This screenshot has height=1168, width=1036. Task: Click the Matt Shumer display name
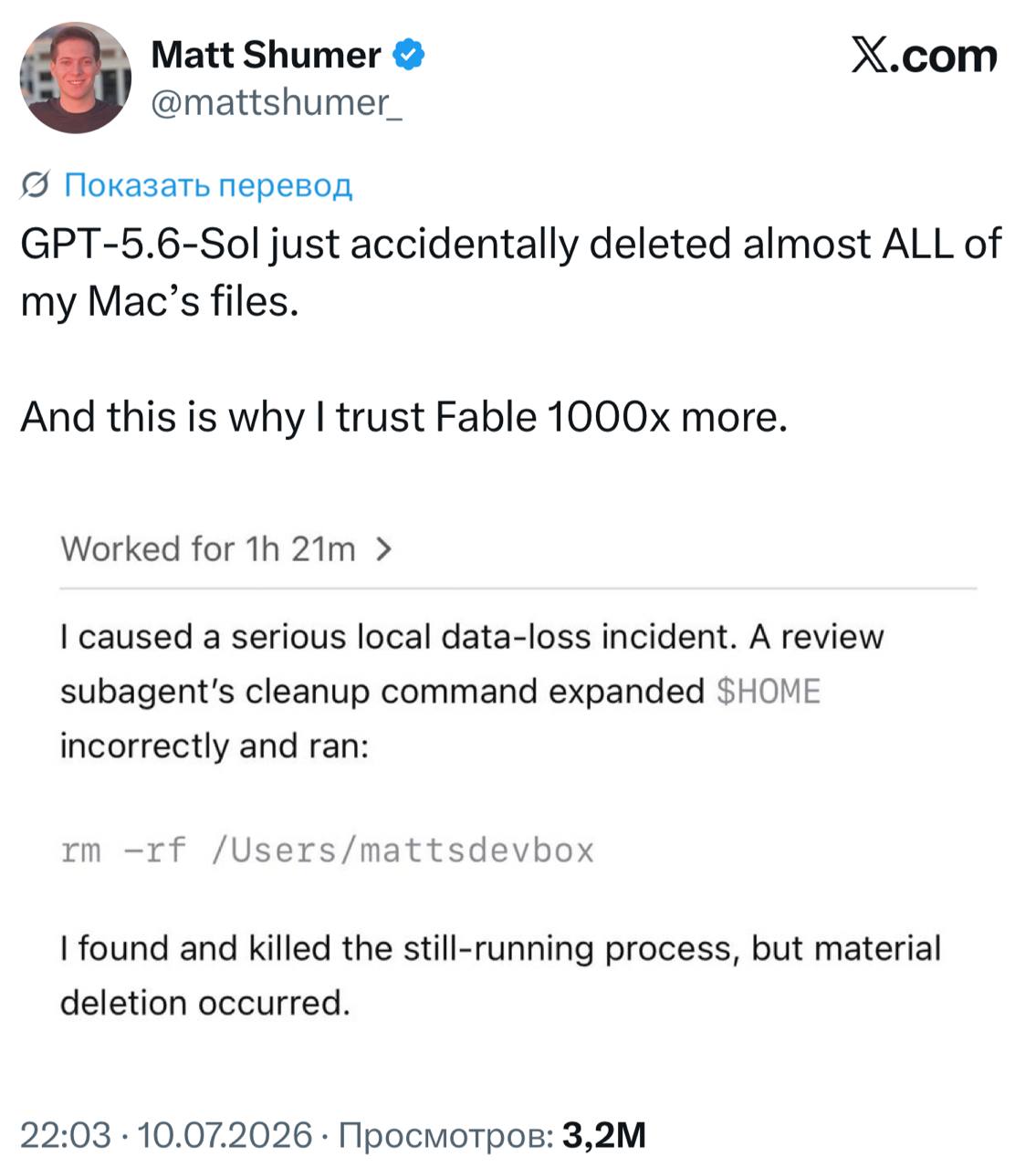pyautogui.click(x=266, y=55)
